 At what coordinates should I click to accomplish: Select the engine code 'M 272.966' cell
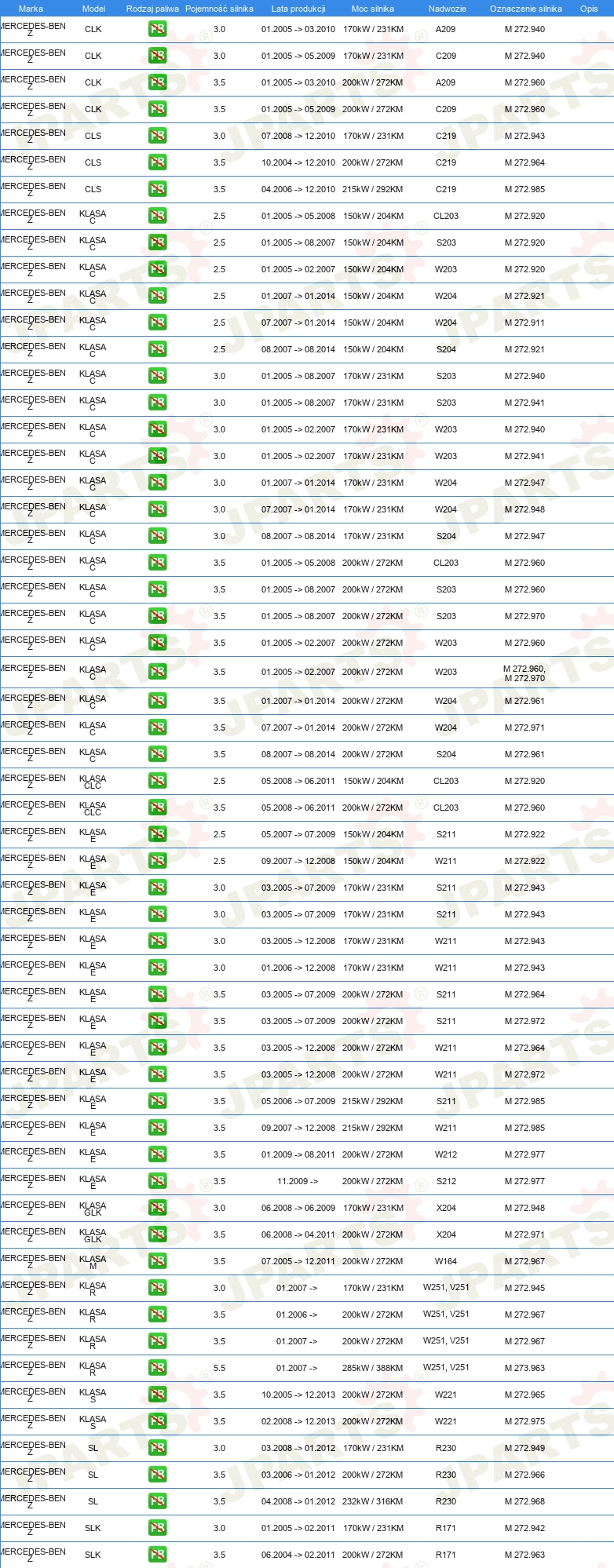tap(524, 1475)
